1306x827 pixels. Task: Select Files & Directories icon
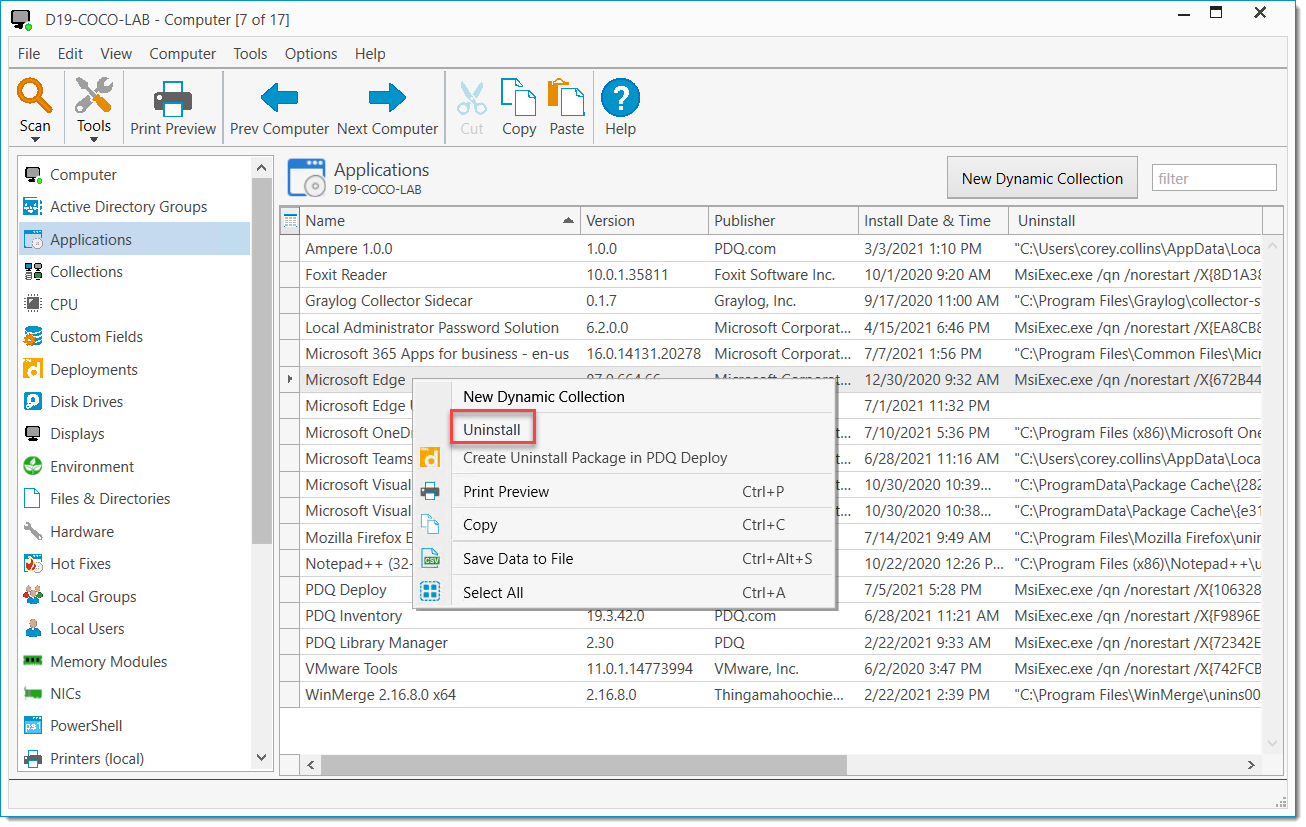[x=33, y=499]
